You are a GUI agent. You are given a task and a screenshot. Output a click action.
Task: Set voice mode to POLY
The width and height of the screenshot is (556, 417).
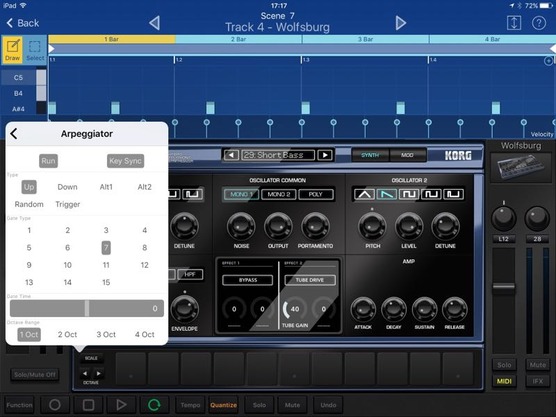tap(316, 194)
